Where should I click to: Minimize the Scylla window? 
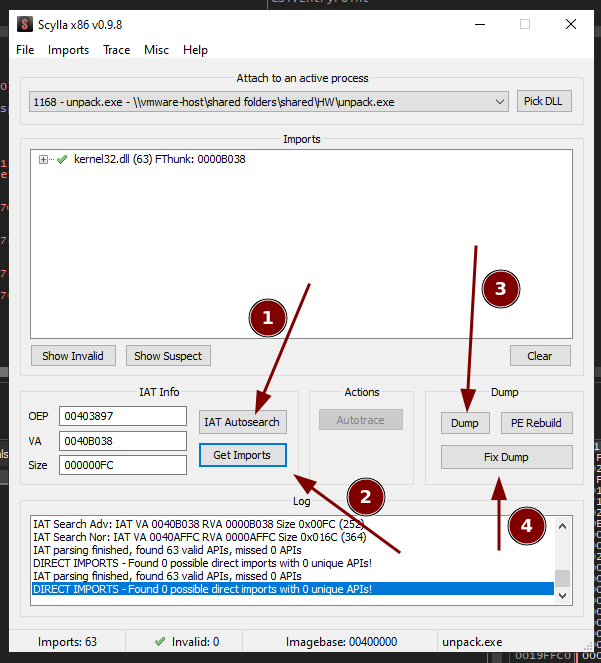coord(480,25)
